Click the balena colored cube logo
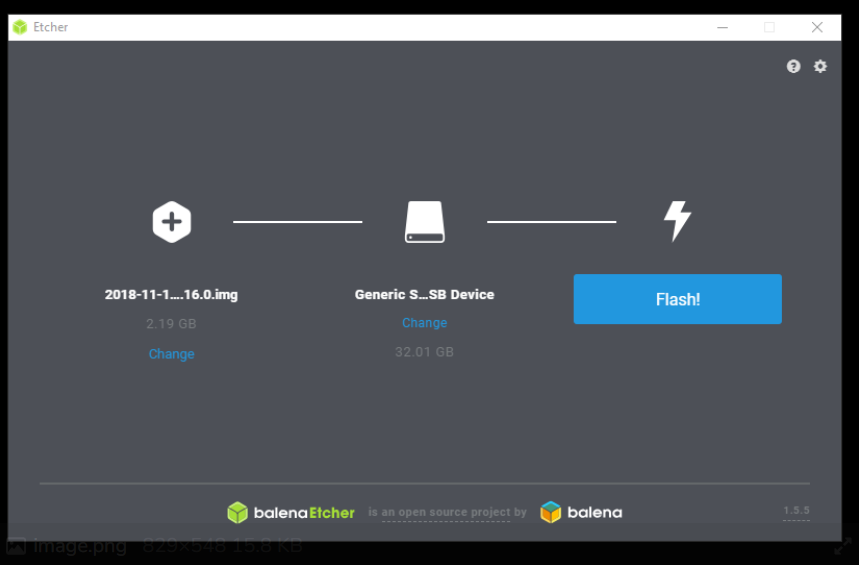 (x=551, y=512)
